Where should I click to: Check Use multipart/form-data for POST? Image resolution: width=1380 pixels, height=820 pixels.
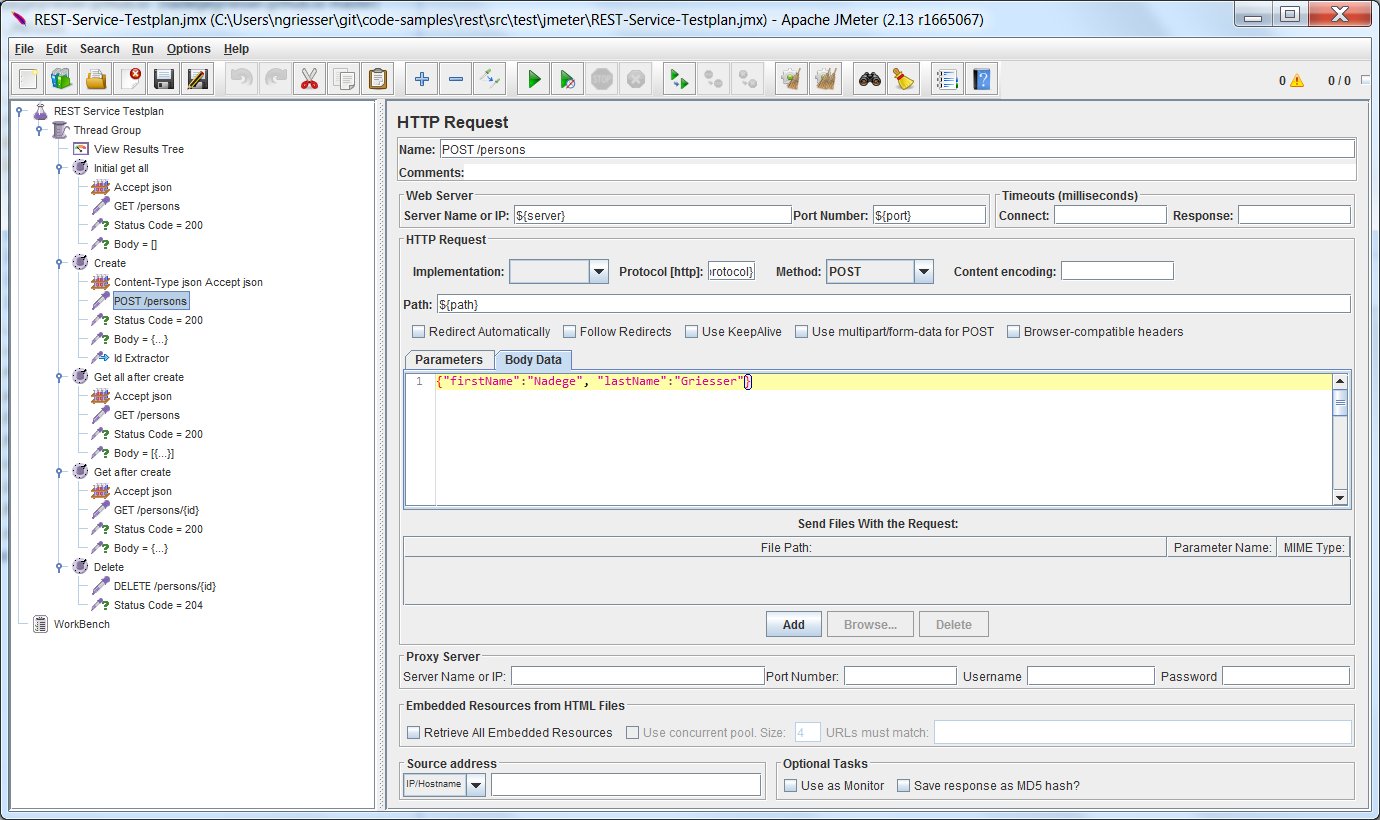(802, 332)
